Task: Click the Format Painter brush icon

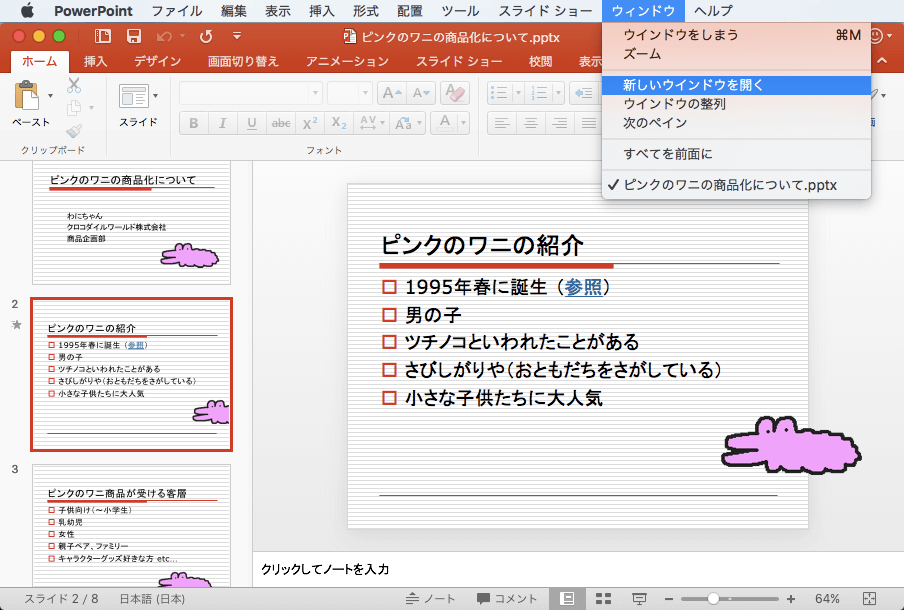Action: (x=74, y=131)
